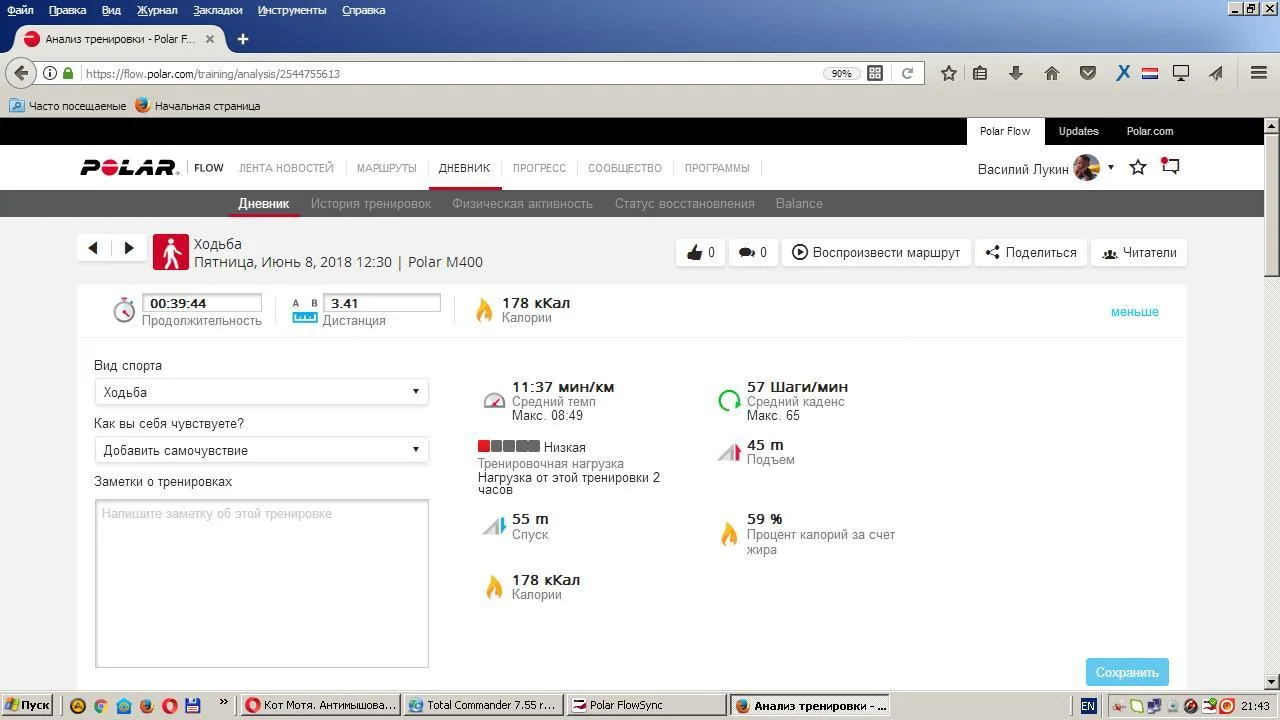Click the previous training arrow
This screenshot has width=1280, height=720.
[93, 248]
